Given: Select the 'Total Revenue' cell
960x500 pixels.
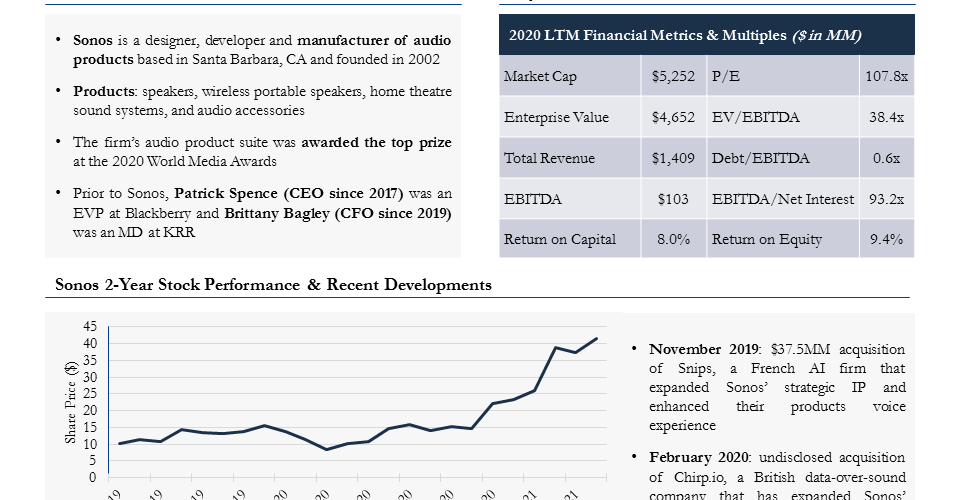Looking at the screenshot, I should pos(570,158).
